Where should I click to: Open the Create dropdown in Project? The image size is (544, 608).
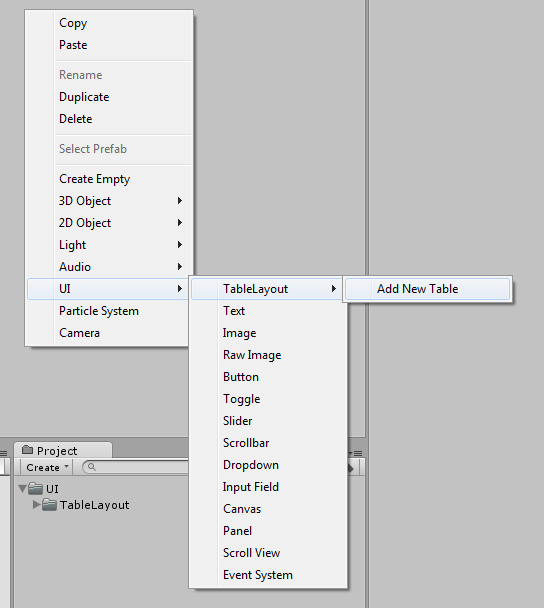tap(47, 467)
